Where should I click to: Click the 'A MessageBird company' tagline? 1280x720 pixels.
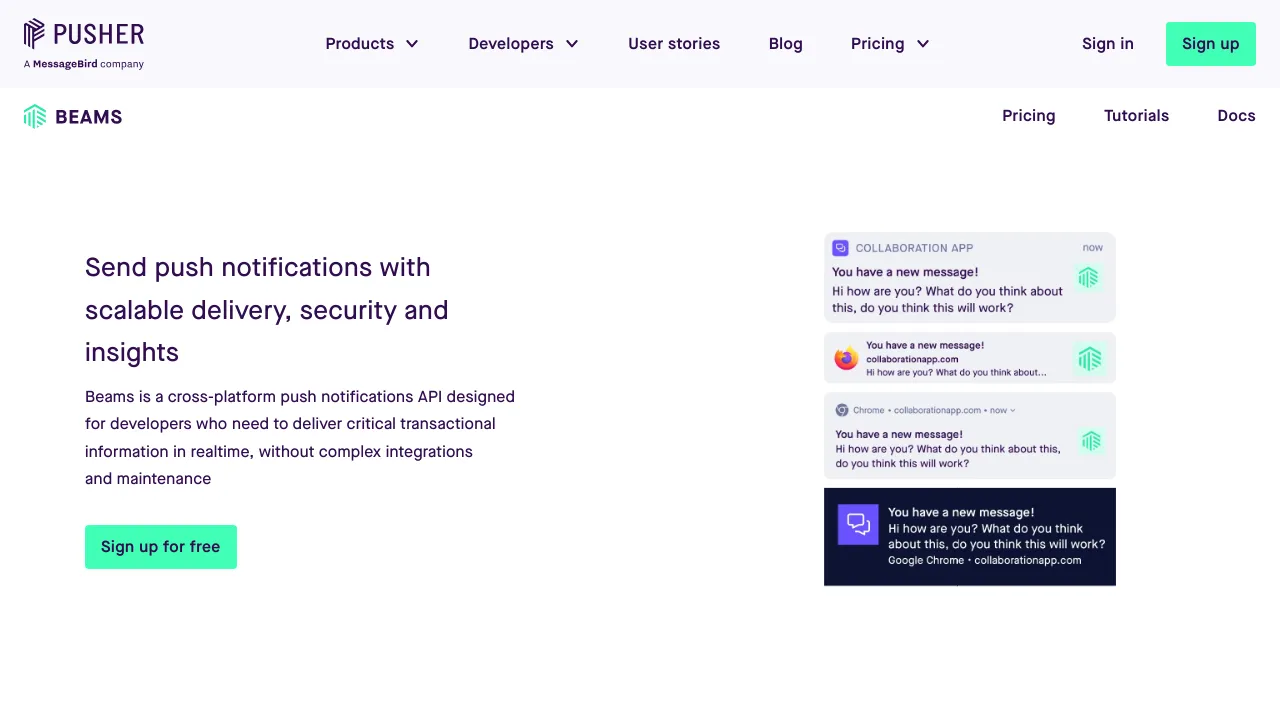[x=84, y=64]
